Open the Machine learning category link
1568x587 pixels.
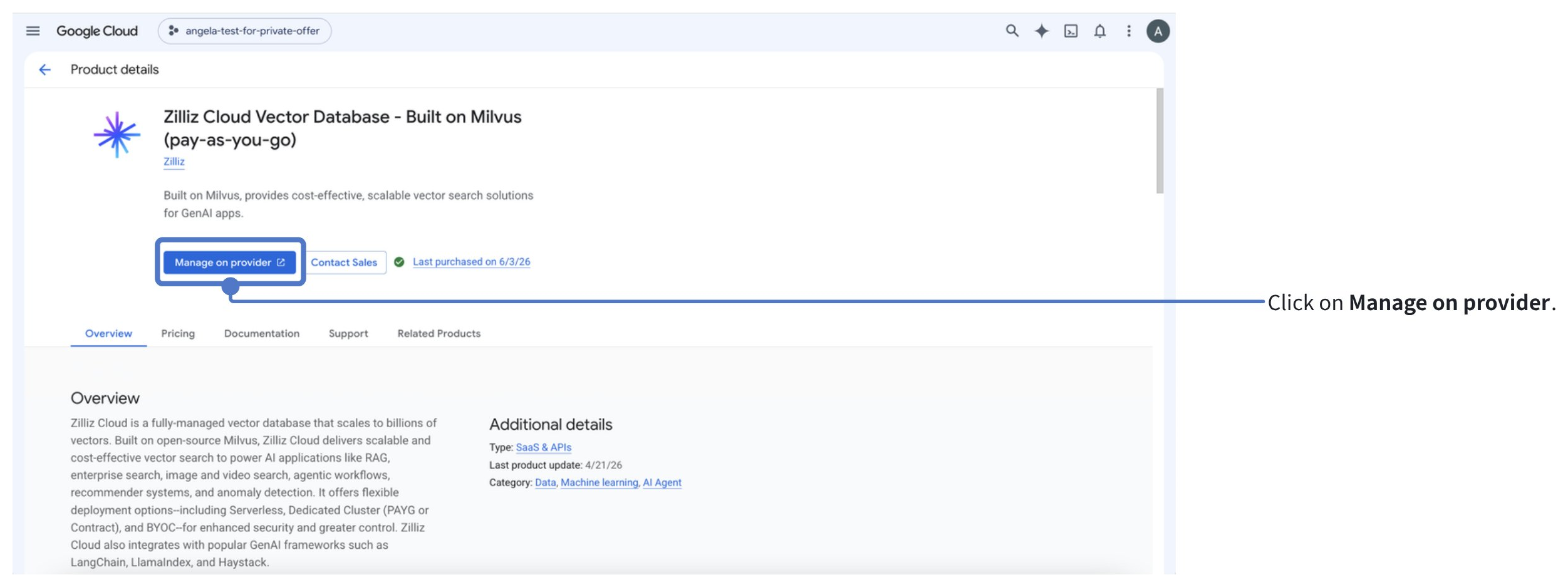600,482
